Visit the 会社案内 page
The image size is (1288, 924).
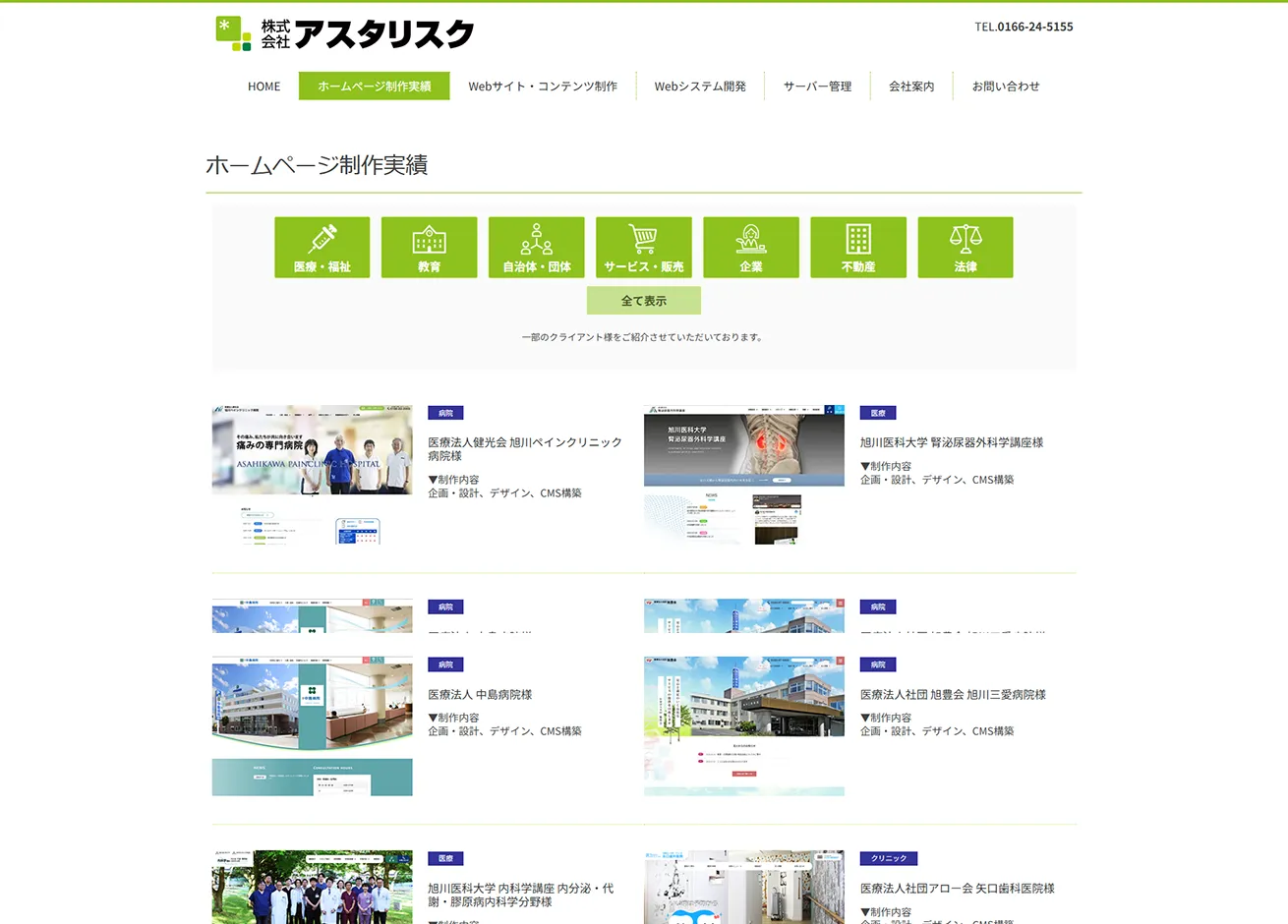coord(911,87)
